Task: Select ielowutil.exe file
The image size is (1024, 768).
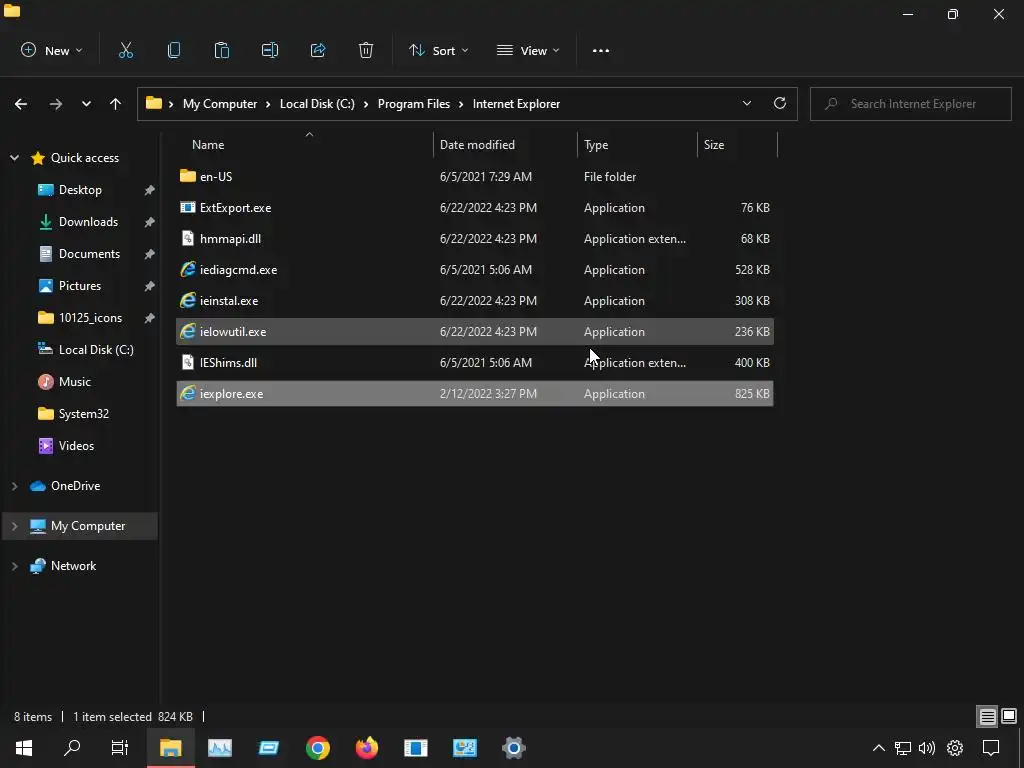Action: coord(475,332)
